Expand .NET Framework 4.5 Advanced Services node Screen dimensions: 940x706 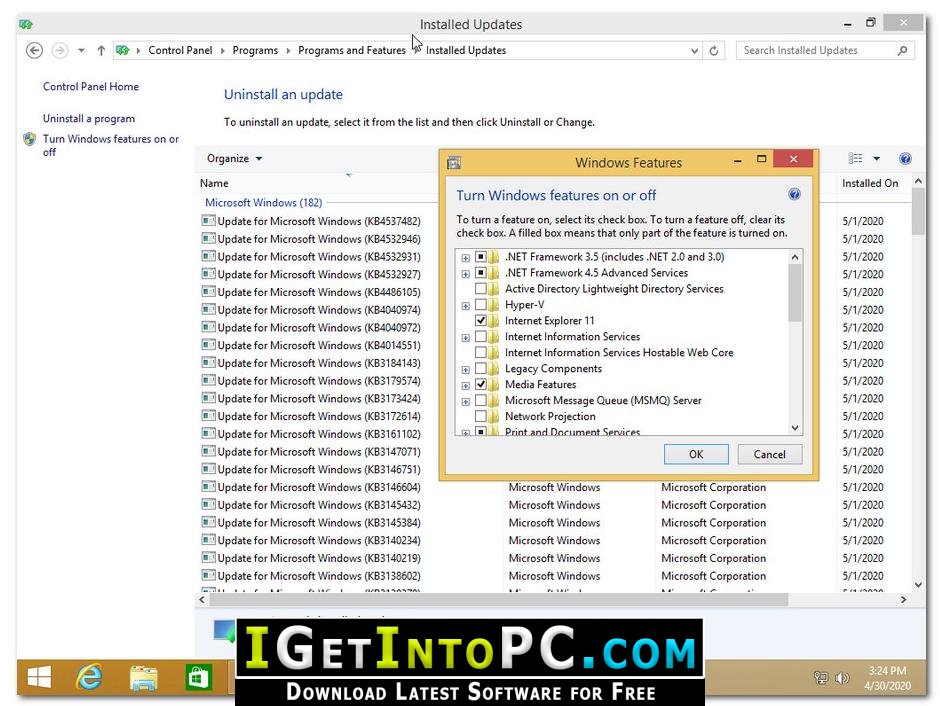coord(466,274)
